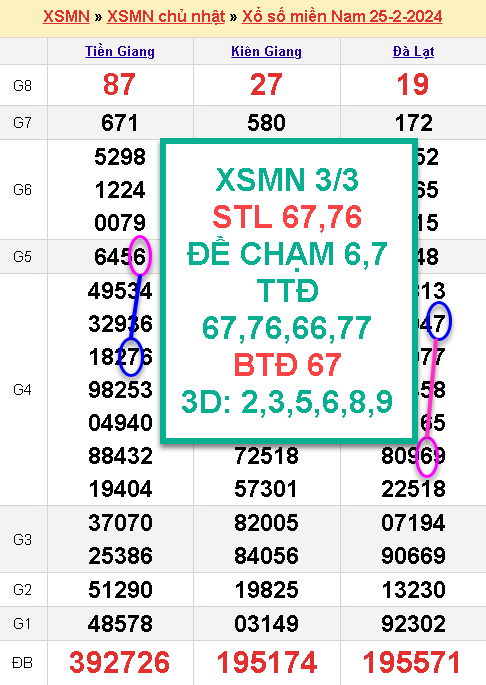
Task: Click the BTĐ 67 prediction text
Action: 287,365
